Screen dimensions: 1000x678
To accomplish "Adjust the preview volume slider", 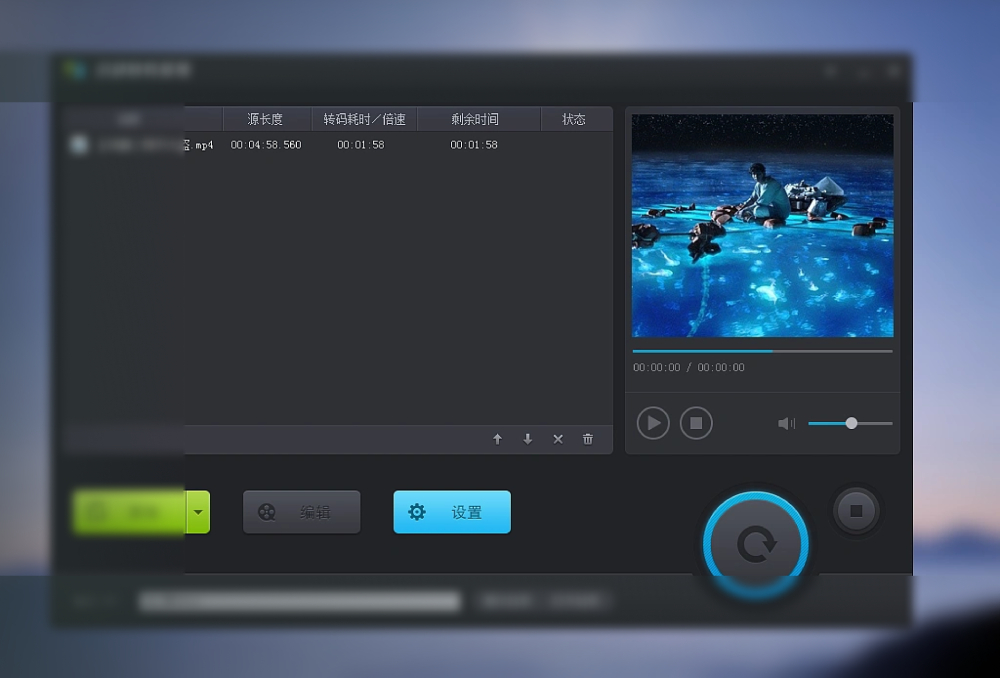I will point(850,424).
